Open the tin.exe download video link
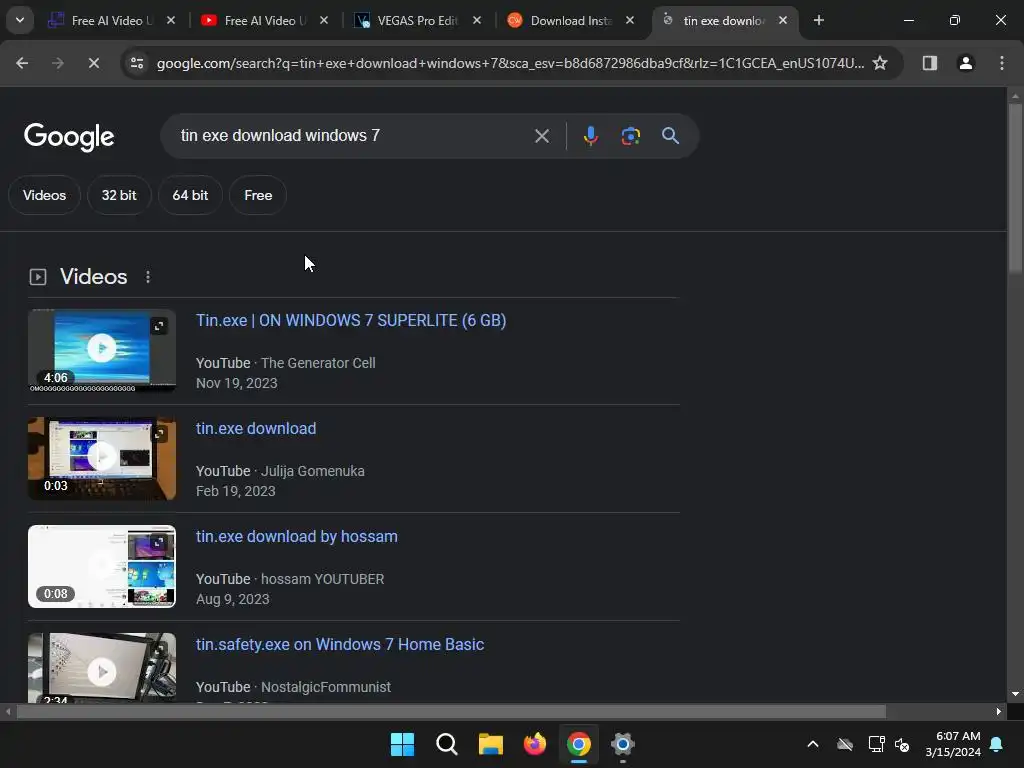Image resolution: width=1024 pixels, height=768 pixels. point(256,428)
